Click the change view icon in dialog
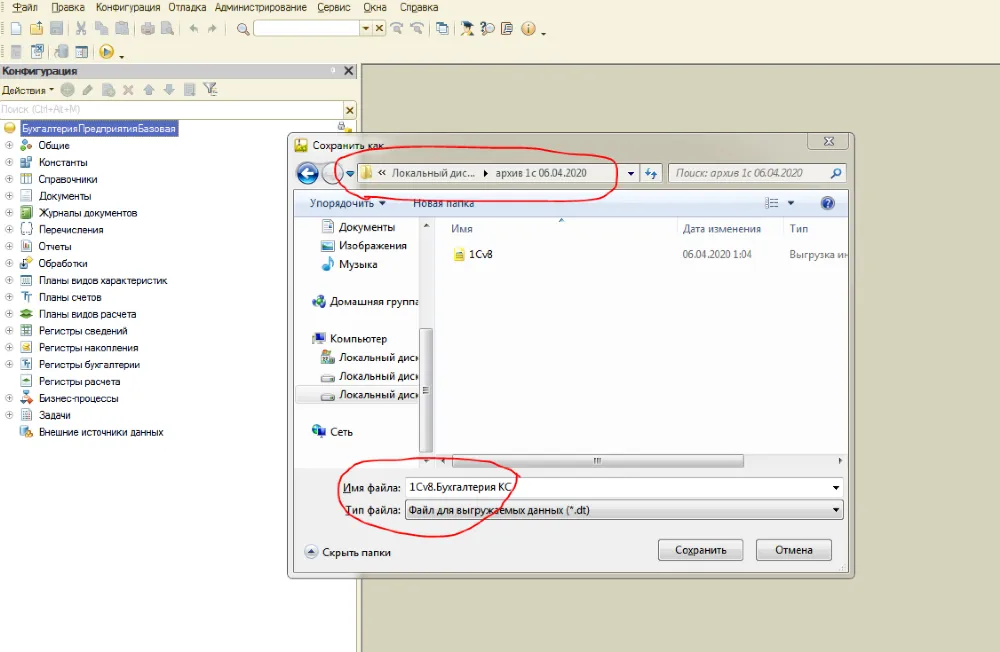Image resolution: width=1000 pixels, height=652 pixels. pos(772,203)
